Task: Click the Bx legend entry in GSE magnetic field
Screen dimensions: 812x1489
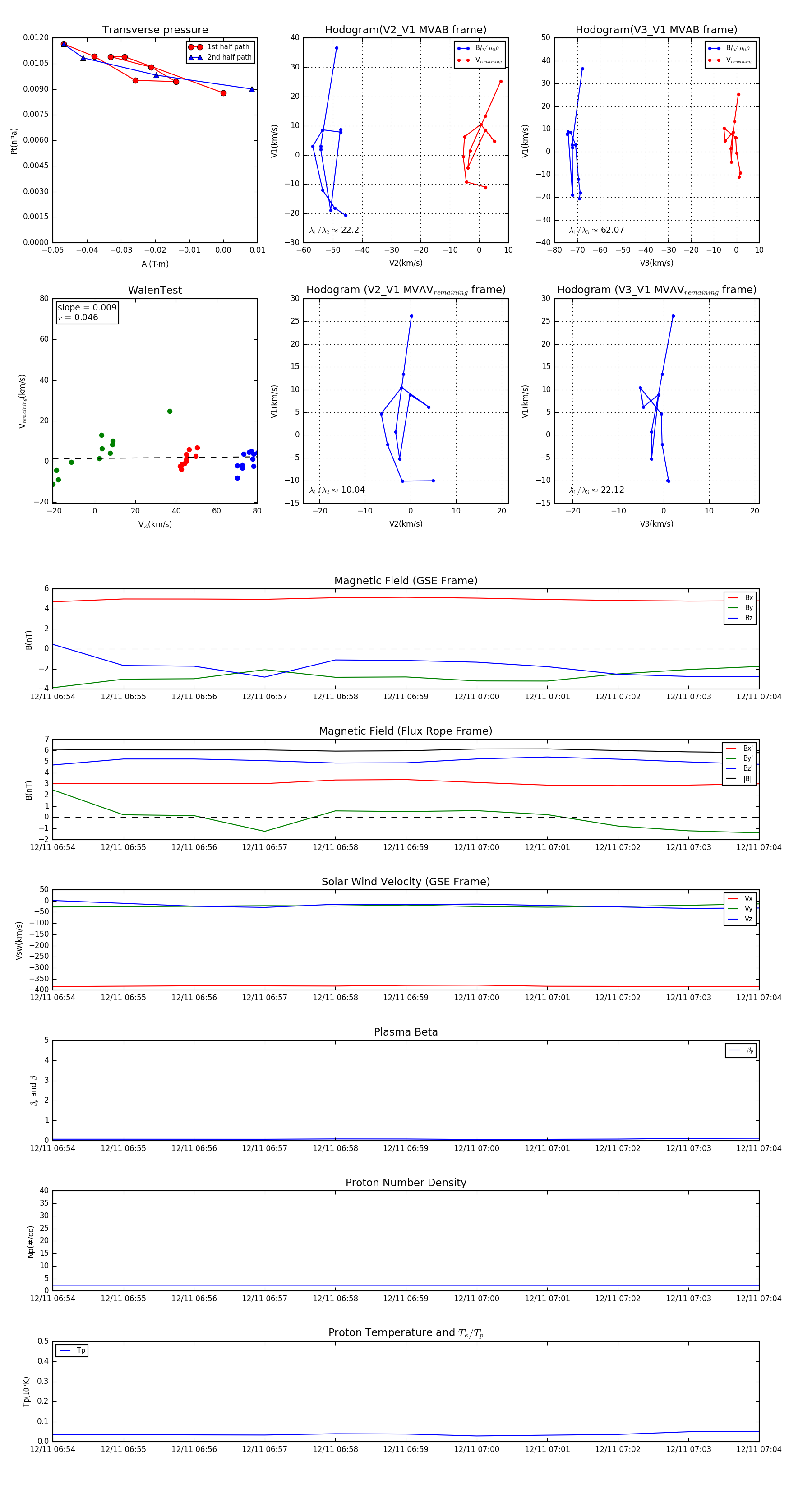Action: pos(740,598)
